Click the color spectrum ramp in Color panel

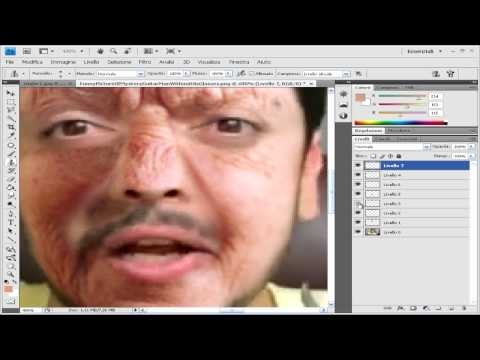(401, 123)
